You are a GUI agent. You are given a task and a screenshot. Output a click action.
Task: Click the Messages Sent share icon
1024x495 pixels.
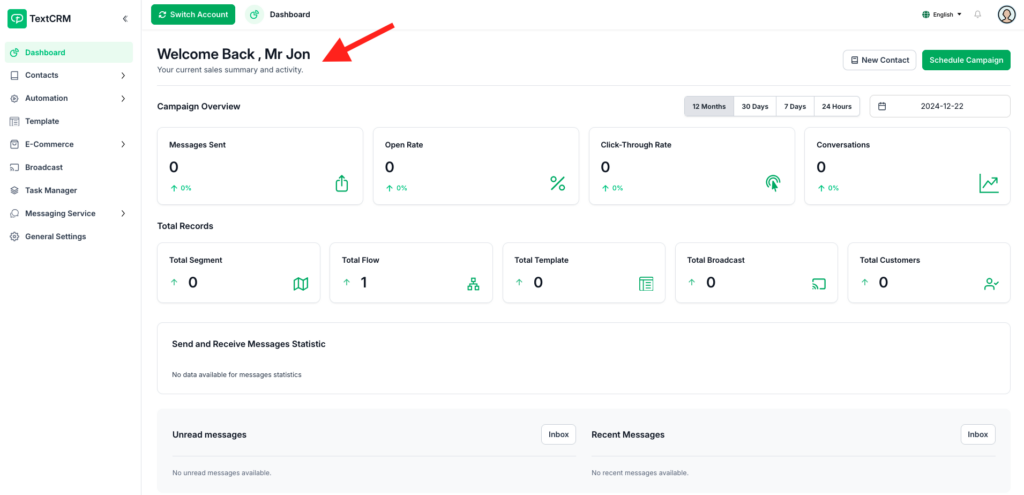(x=342, y=183)
